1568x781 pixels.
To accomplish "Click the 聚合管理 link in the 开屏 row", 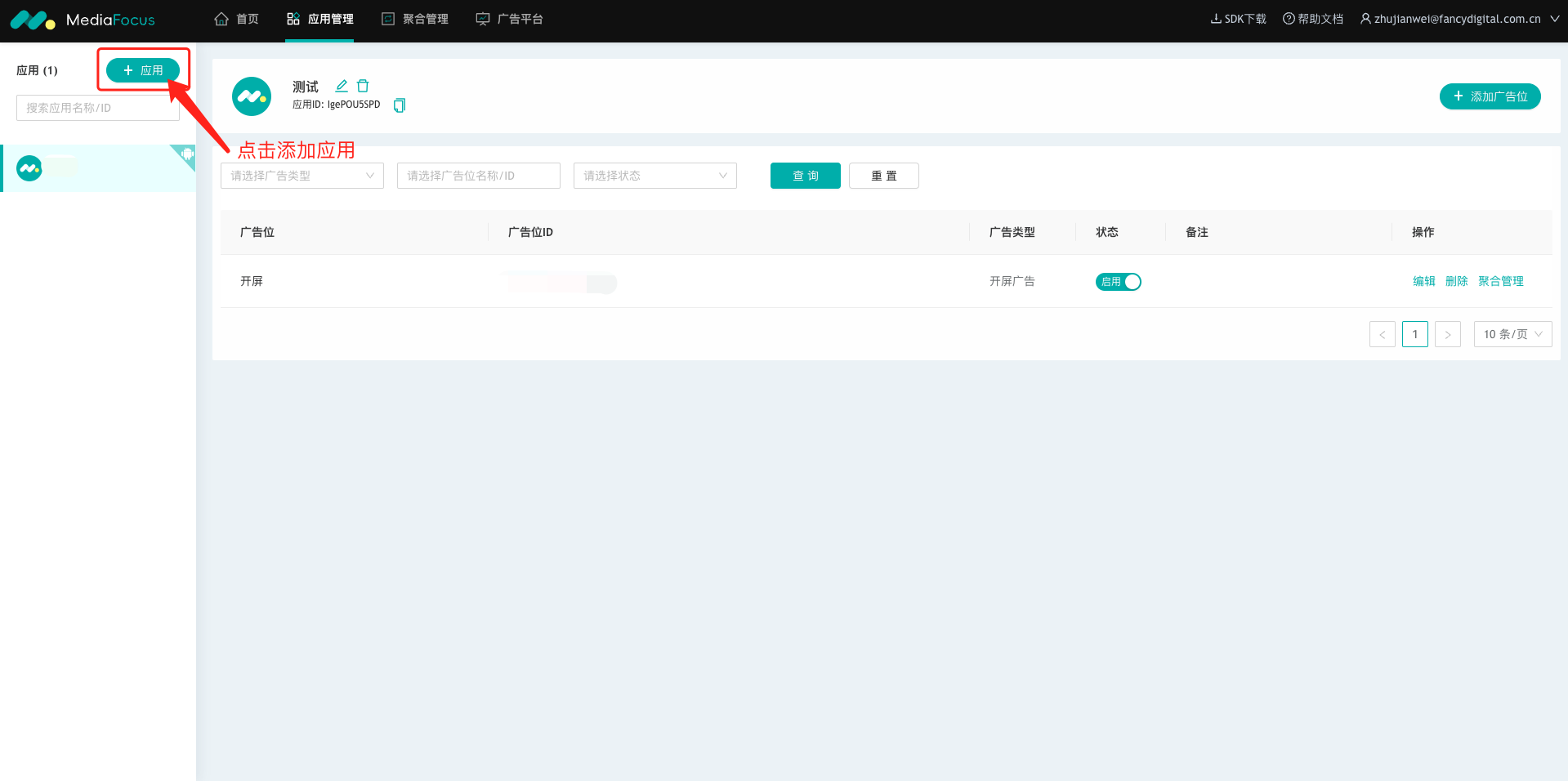I will click(1500, 281).
